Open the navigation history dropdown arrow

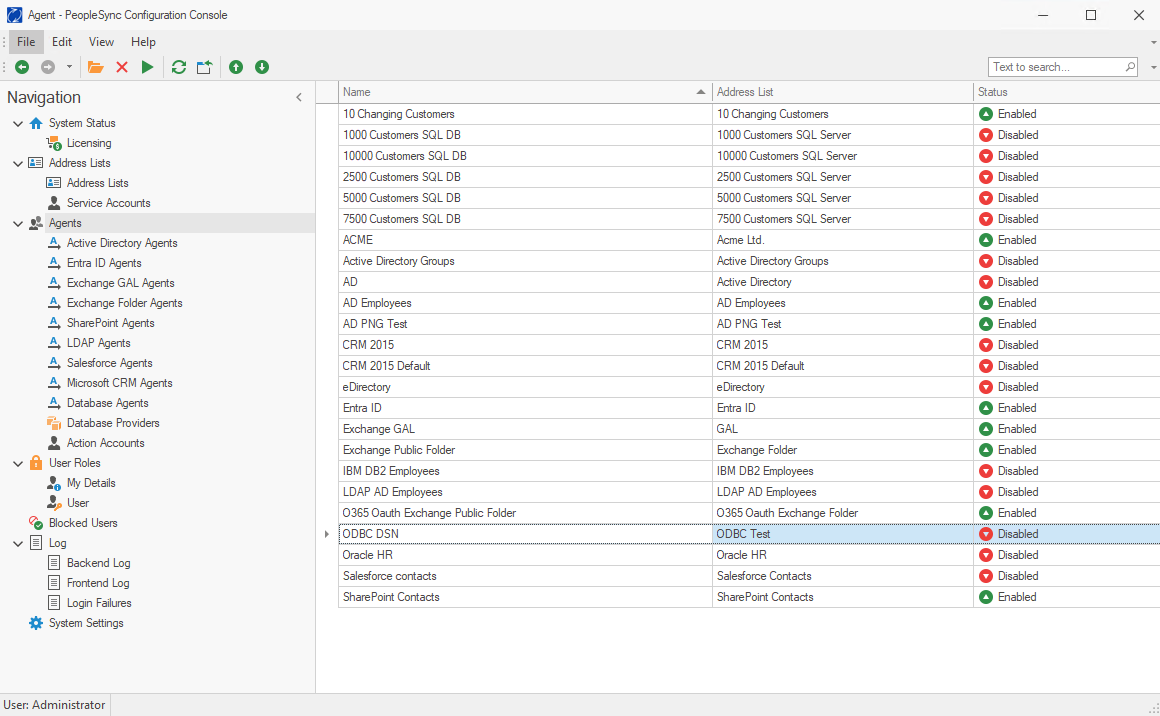click(x=70, y=67)
